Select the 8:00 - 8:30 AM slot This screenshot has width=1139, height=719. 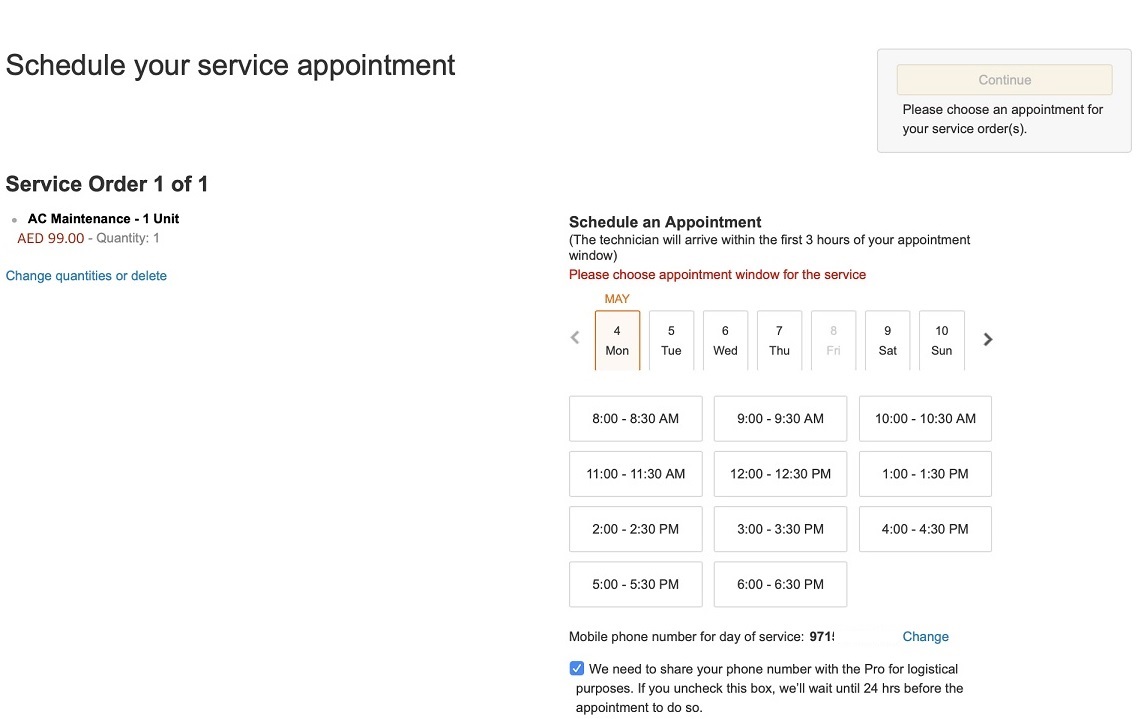click(x=635, y=419)
